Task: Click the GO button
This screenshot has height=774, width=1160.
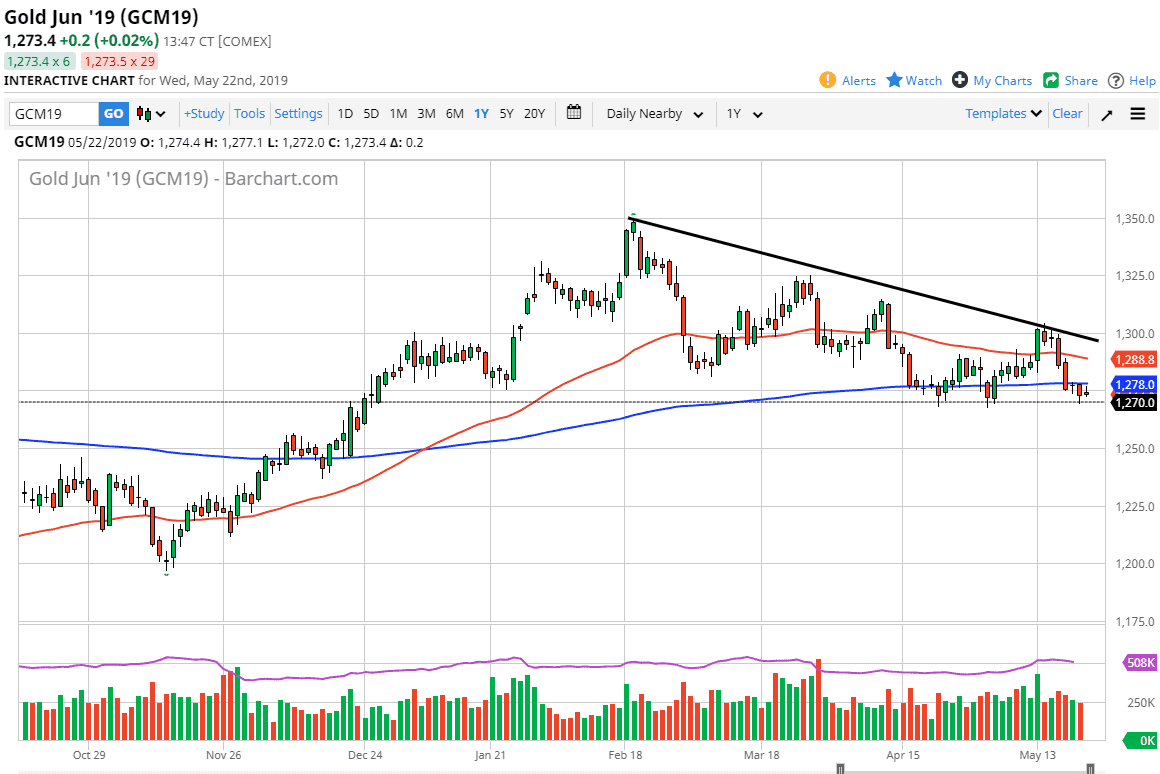Action: (x=113, y=113)
